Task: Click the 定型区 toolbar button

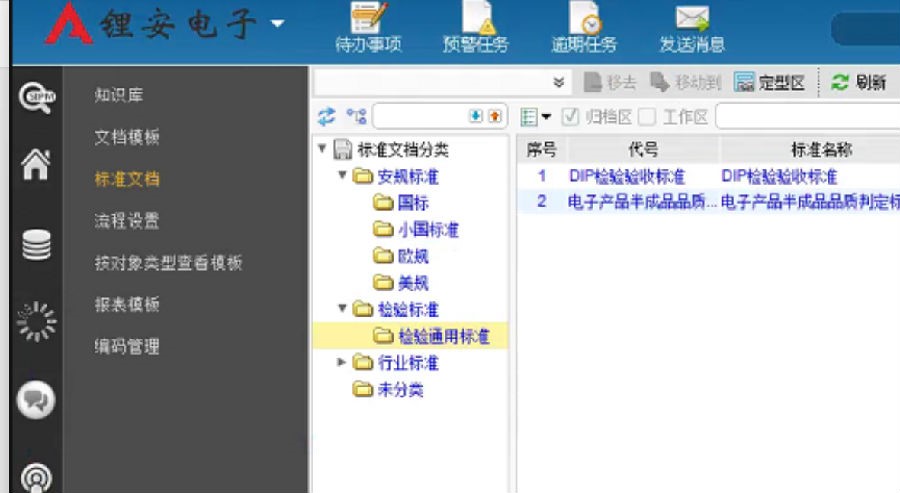Action: [x=770, y=83]
